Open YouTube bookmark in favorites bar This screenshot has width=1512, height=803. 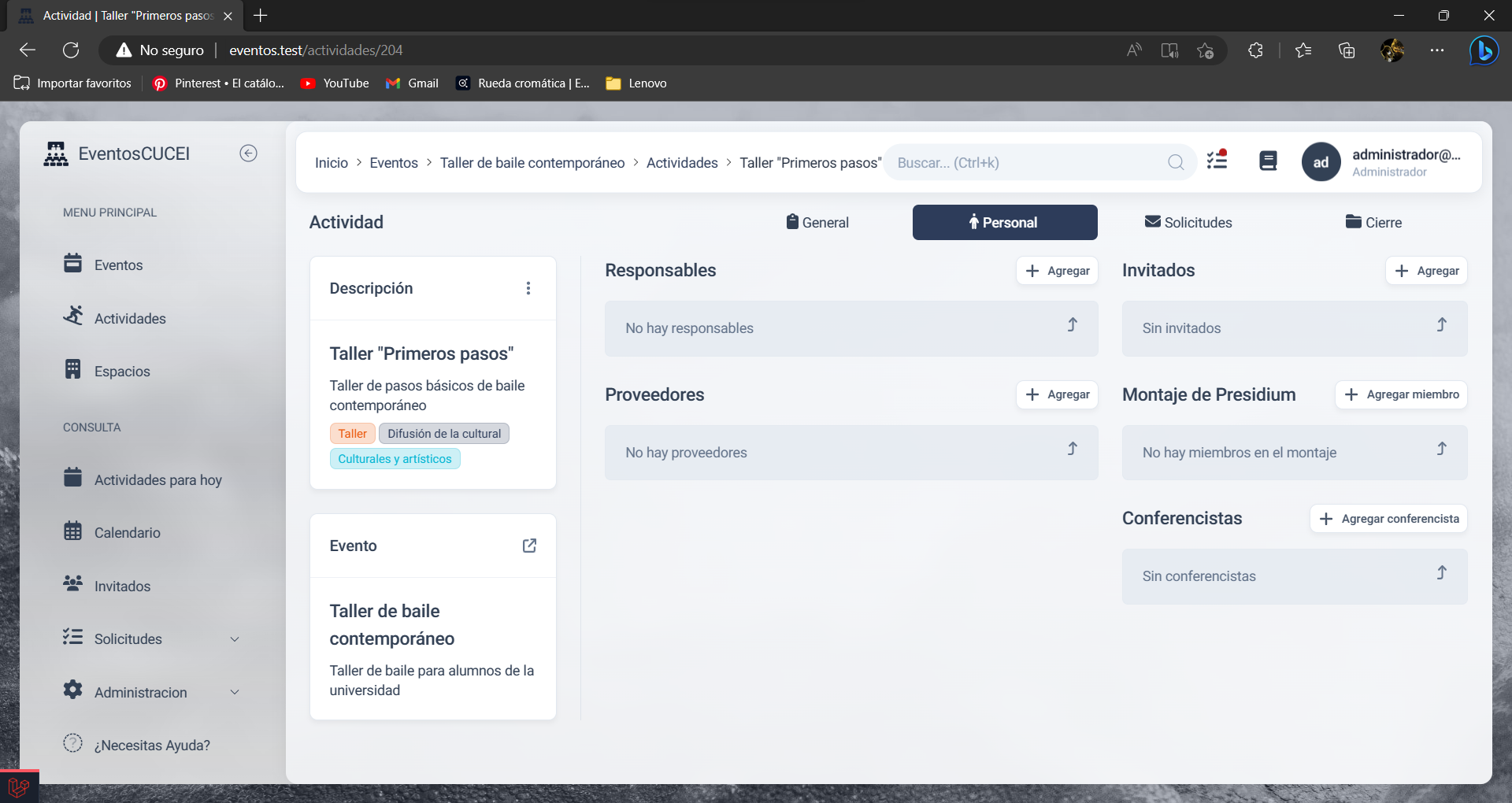coord(335,83)
